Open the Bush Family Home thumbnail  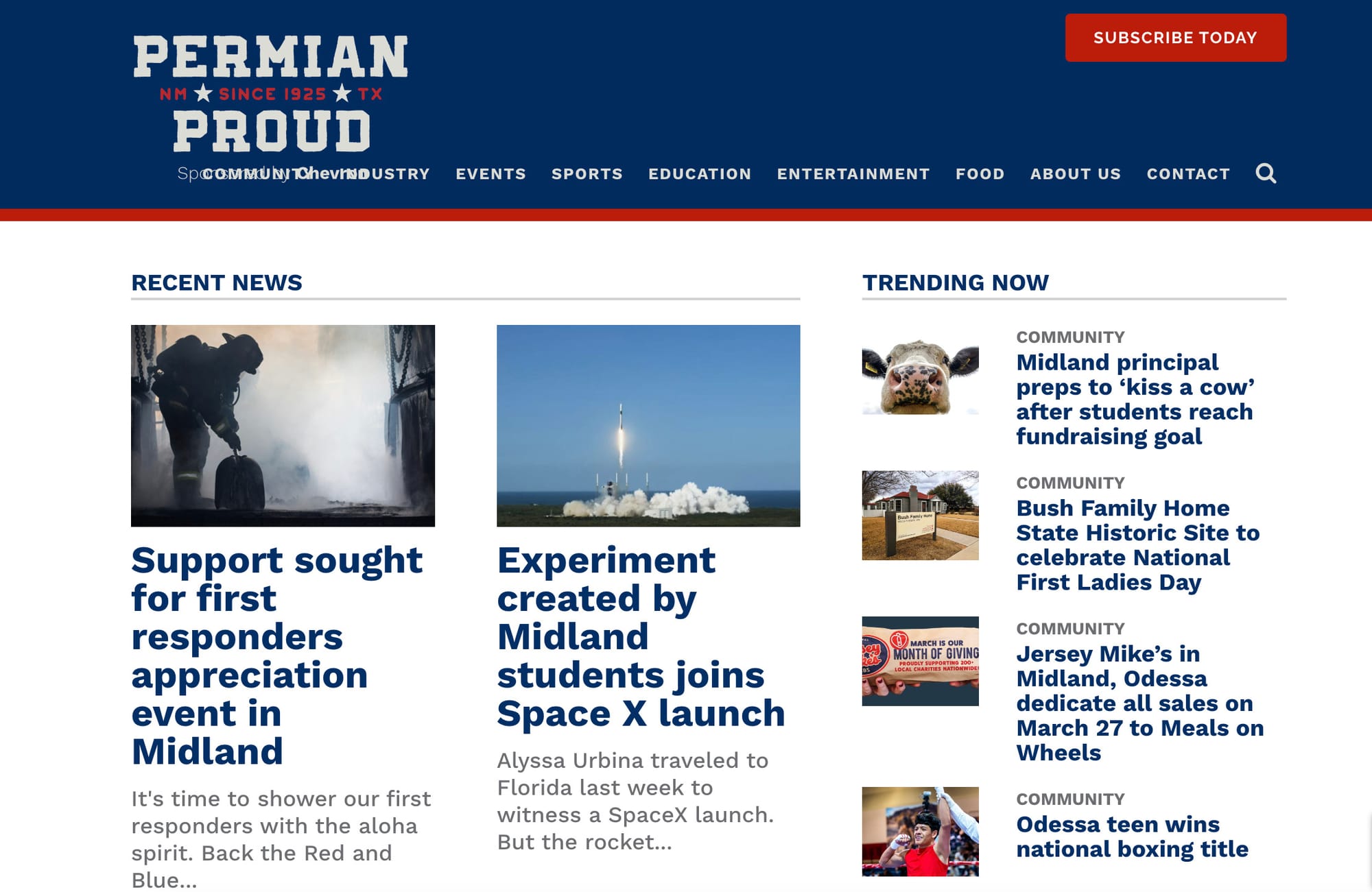point(920,516)
